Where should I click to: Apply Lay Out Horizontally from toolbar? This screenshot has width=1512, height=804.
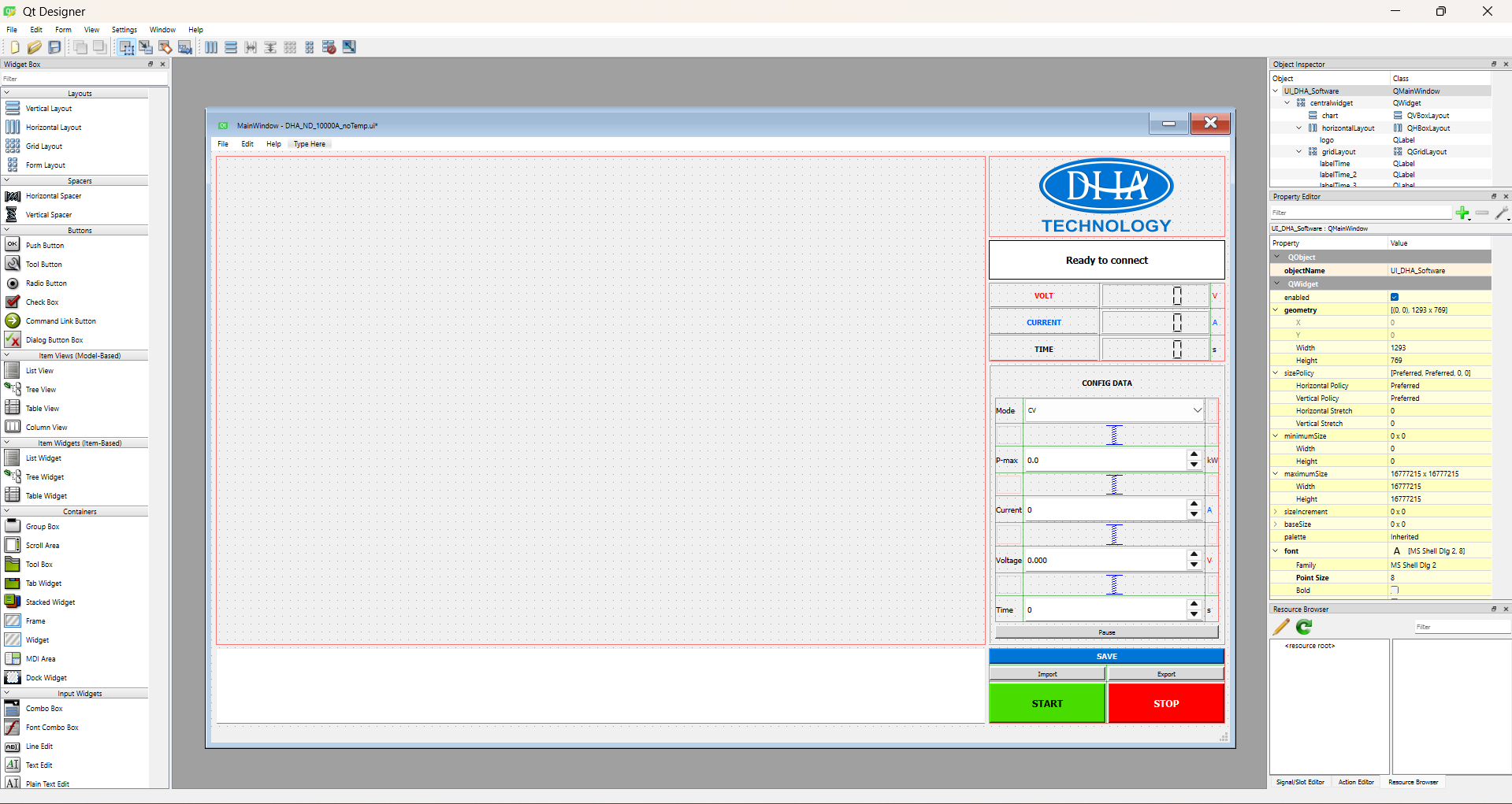pyautogui.click(x=211, y=47)
